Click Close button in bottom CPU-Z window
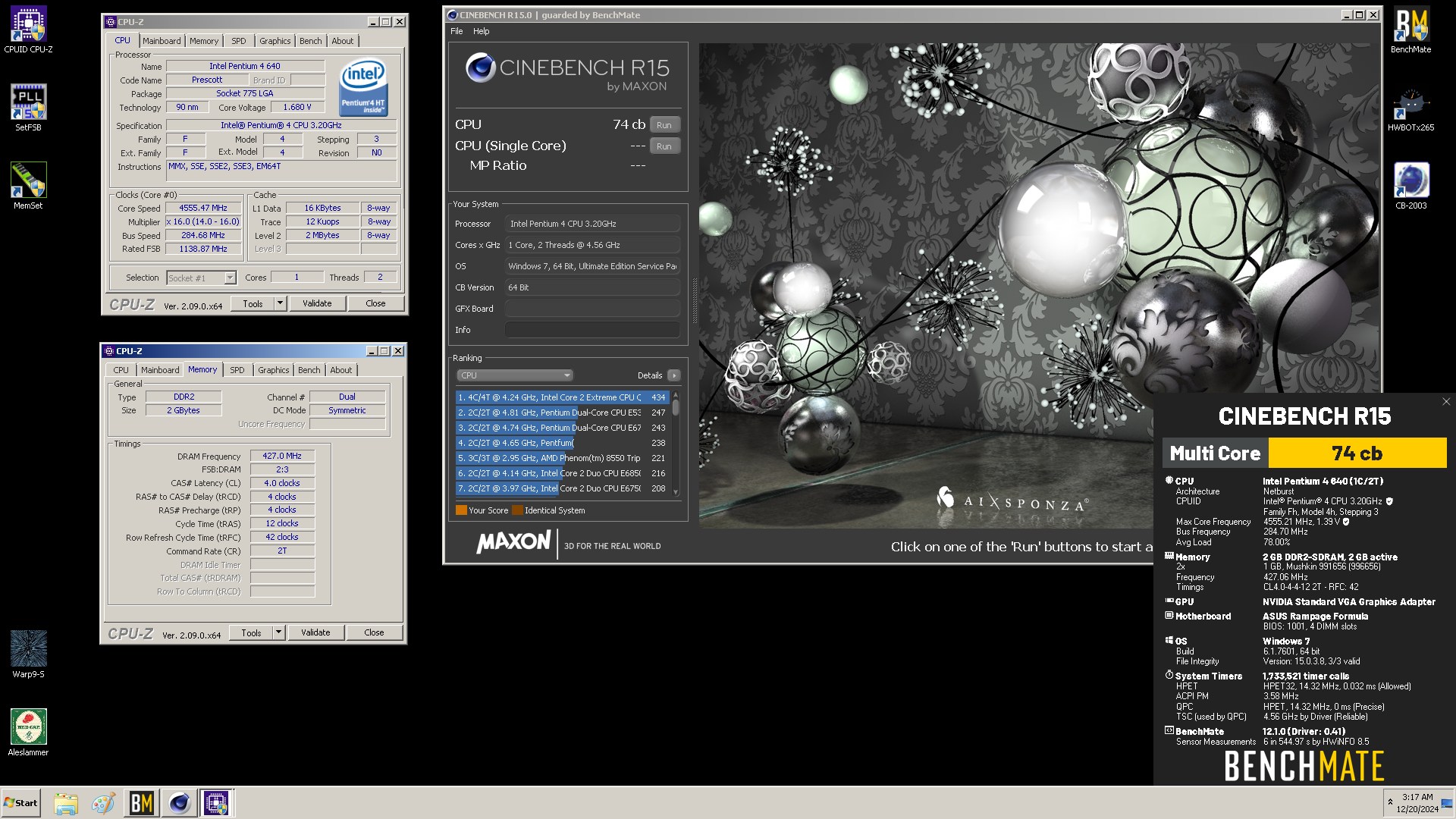The height and width of the screenshot is (819, 1456). tap(374, 633)
